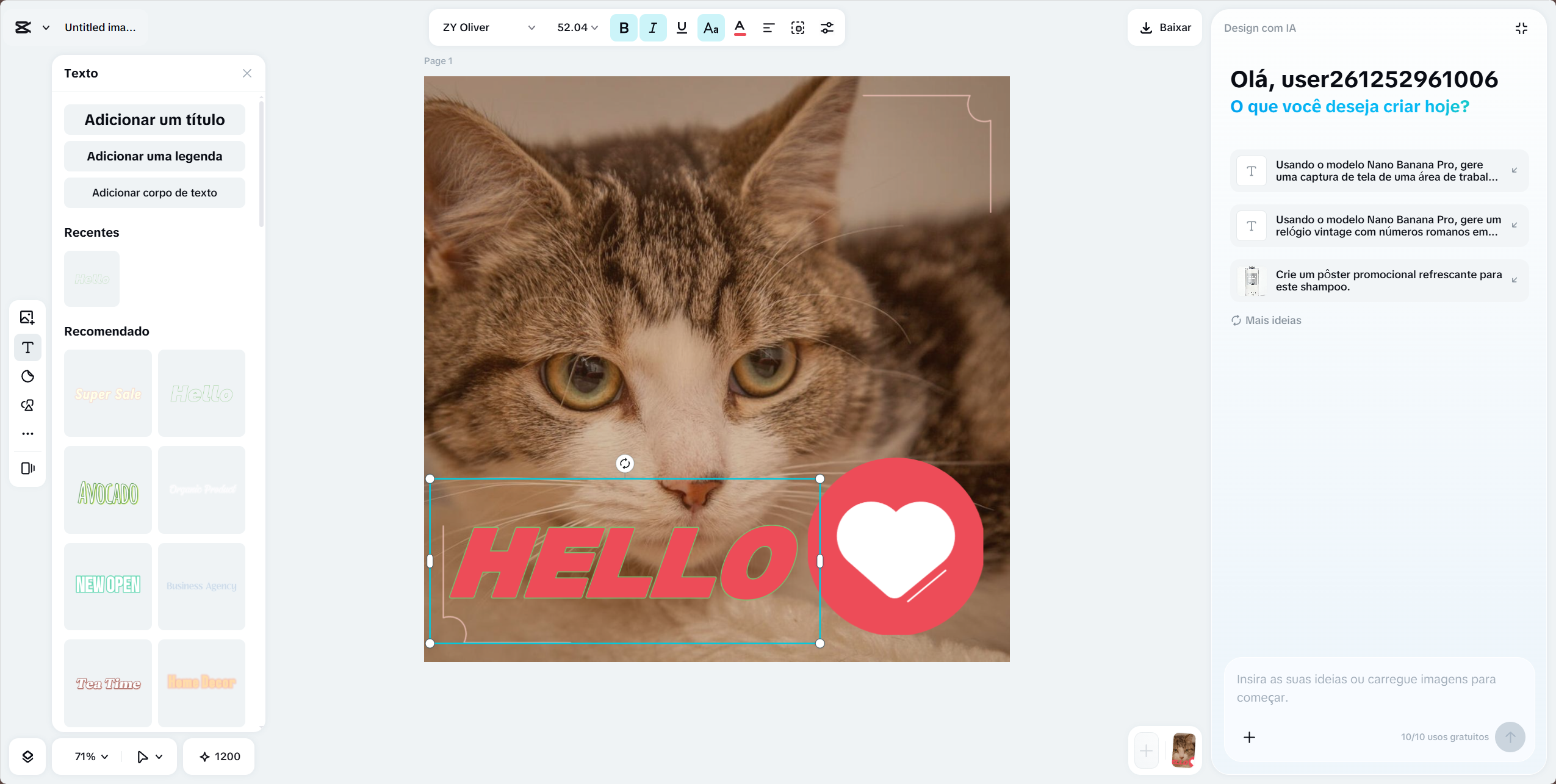Open the text effects adjustments icon
1556x784 pixels.
[827, 27]
